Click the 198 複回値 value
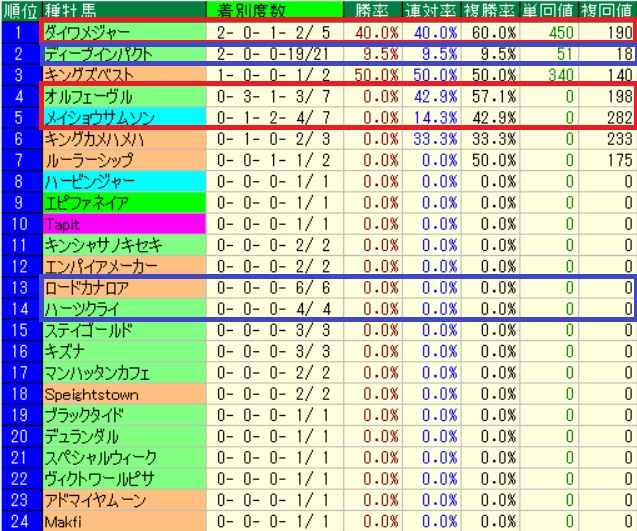637x531 pixels. (620, 97)
